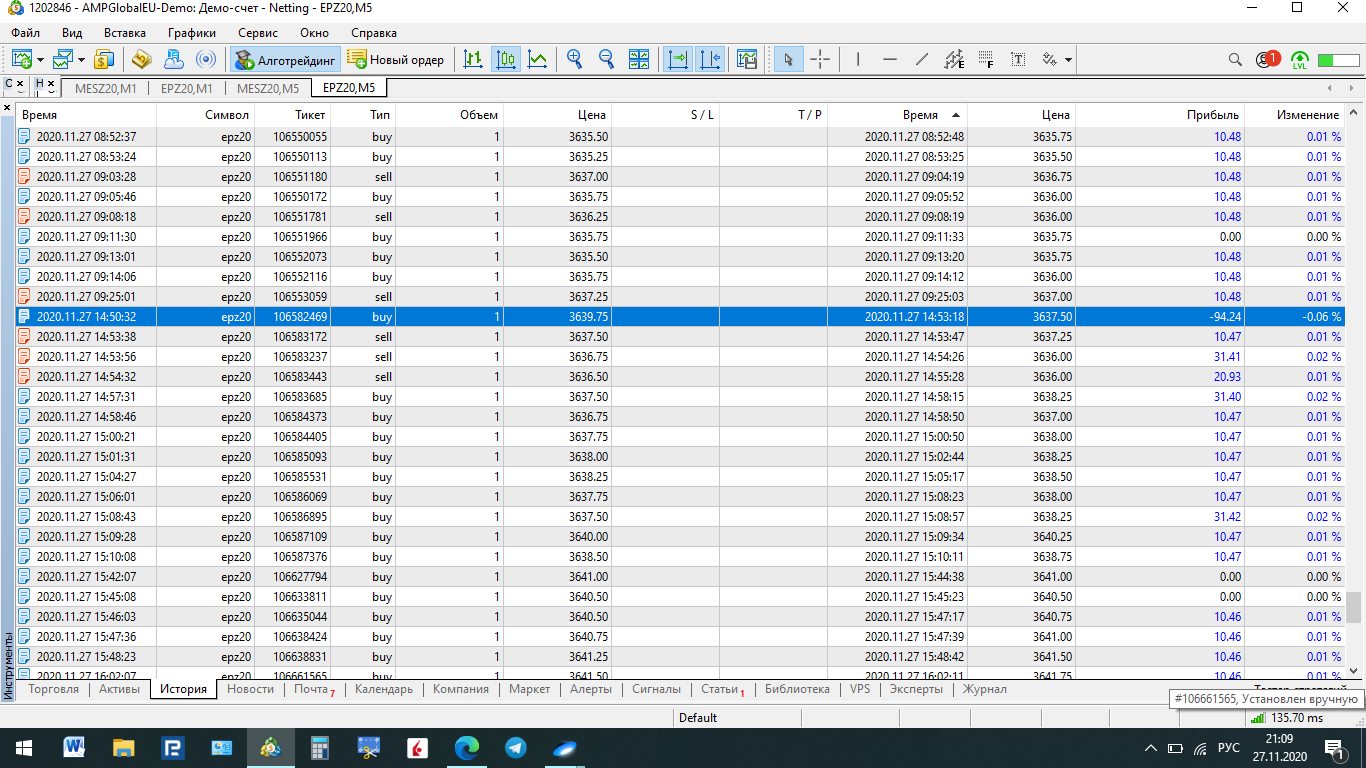1366x768 pixels.
Task: Open the Графики menu
Action: click(192, 32)
